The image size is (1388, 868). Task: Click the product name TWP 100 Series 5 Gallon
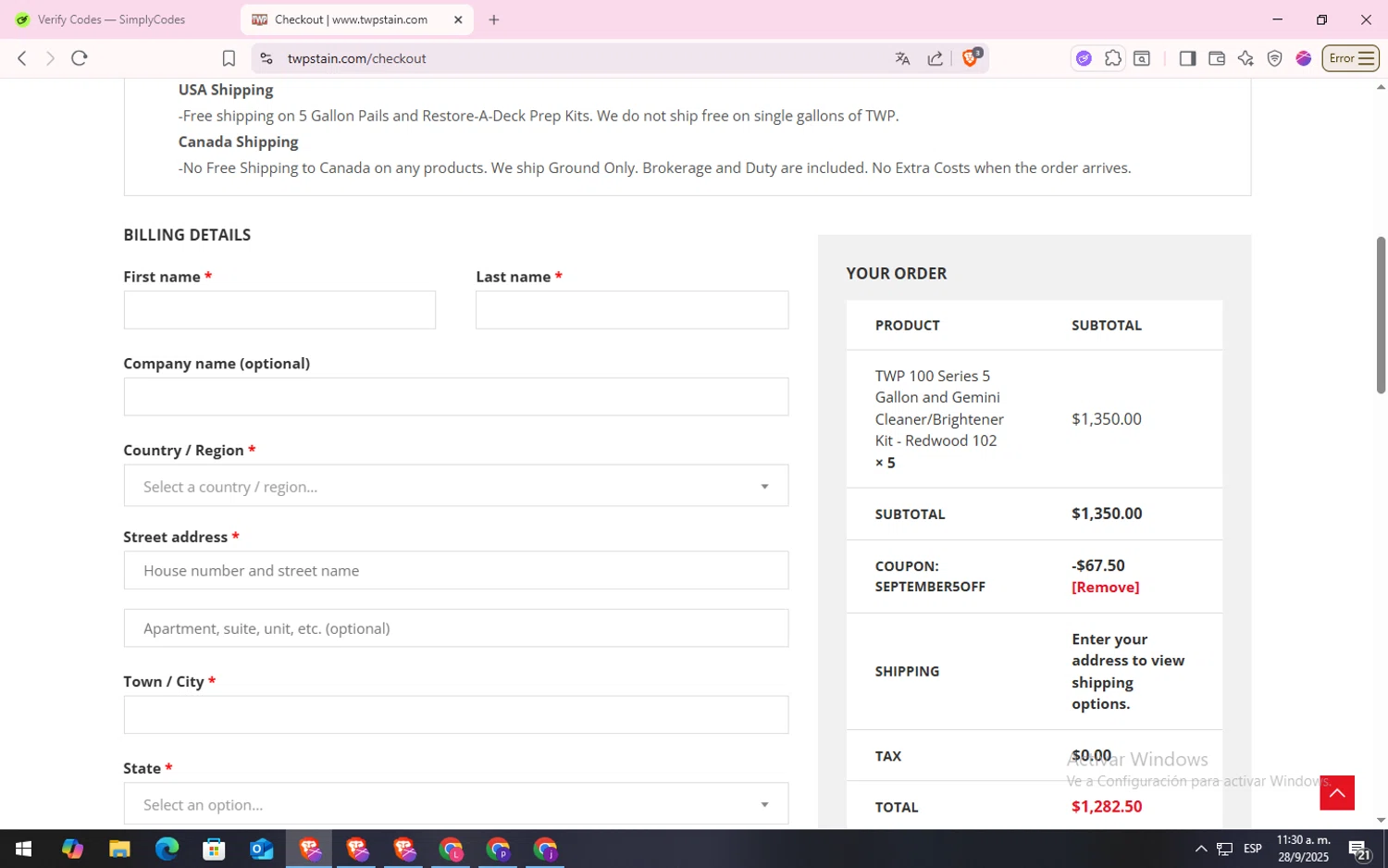[939, 418]
